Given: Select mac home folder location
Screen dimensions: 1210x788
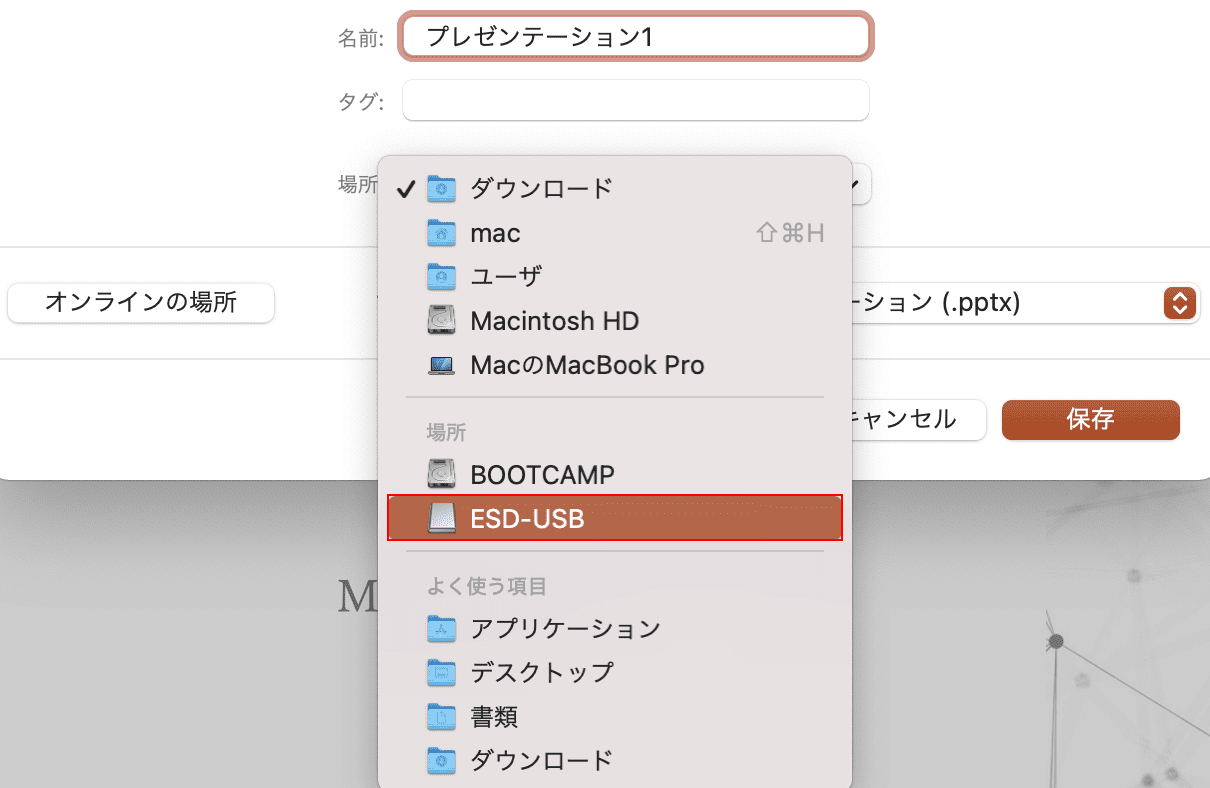Looking at the screenshot, I should tap(614, 233).
